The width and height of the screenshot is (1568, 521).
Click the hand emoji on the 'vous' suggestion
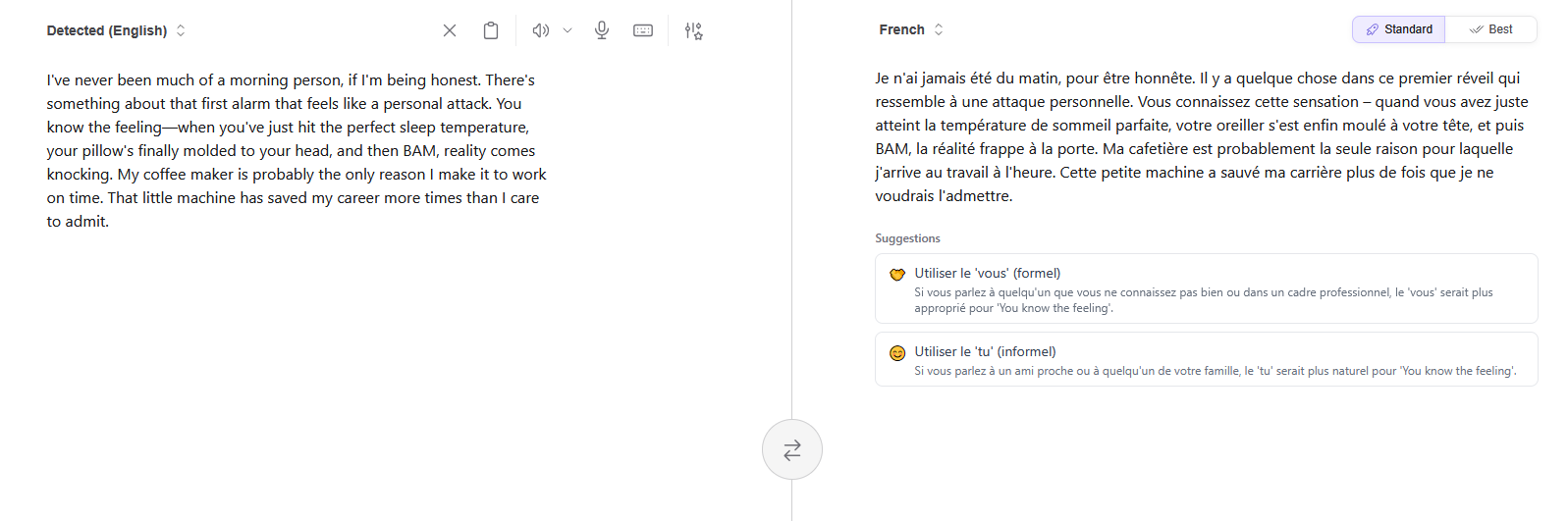pyautogui.click(x=897, y=275)
